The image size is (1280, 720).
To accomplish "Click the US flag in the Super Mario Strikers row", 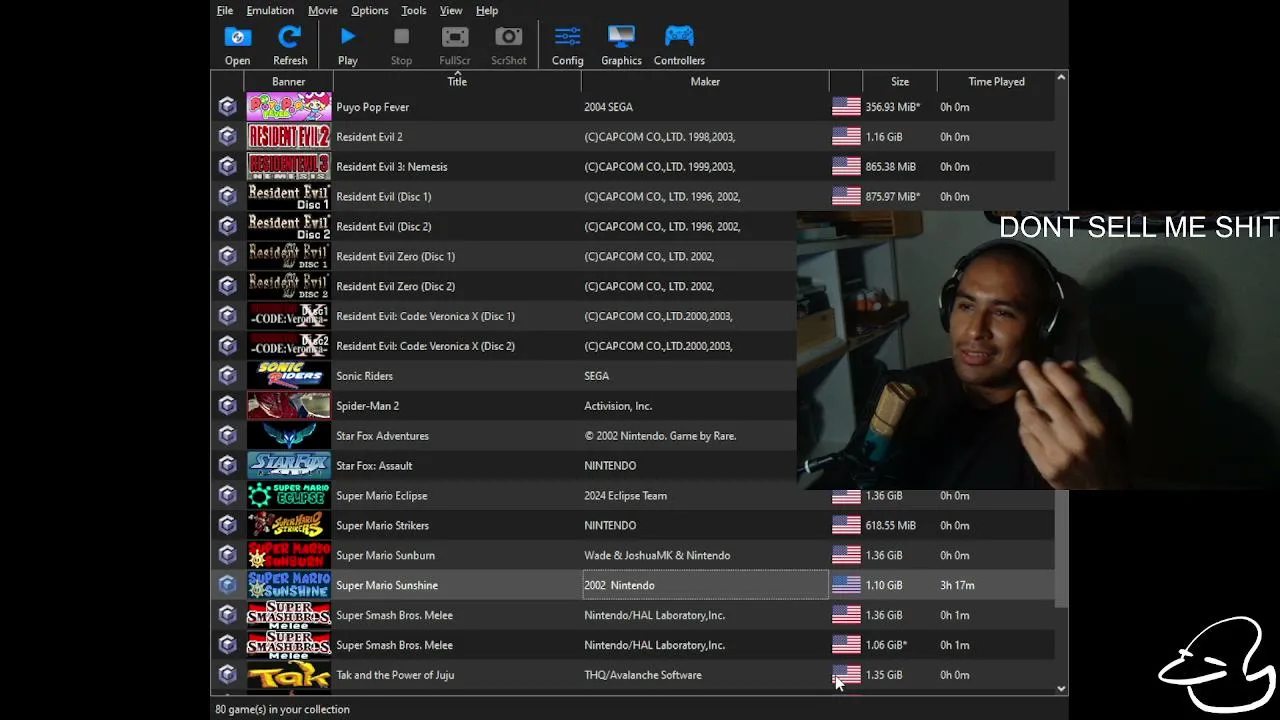I will (846, 525).
